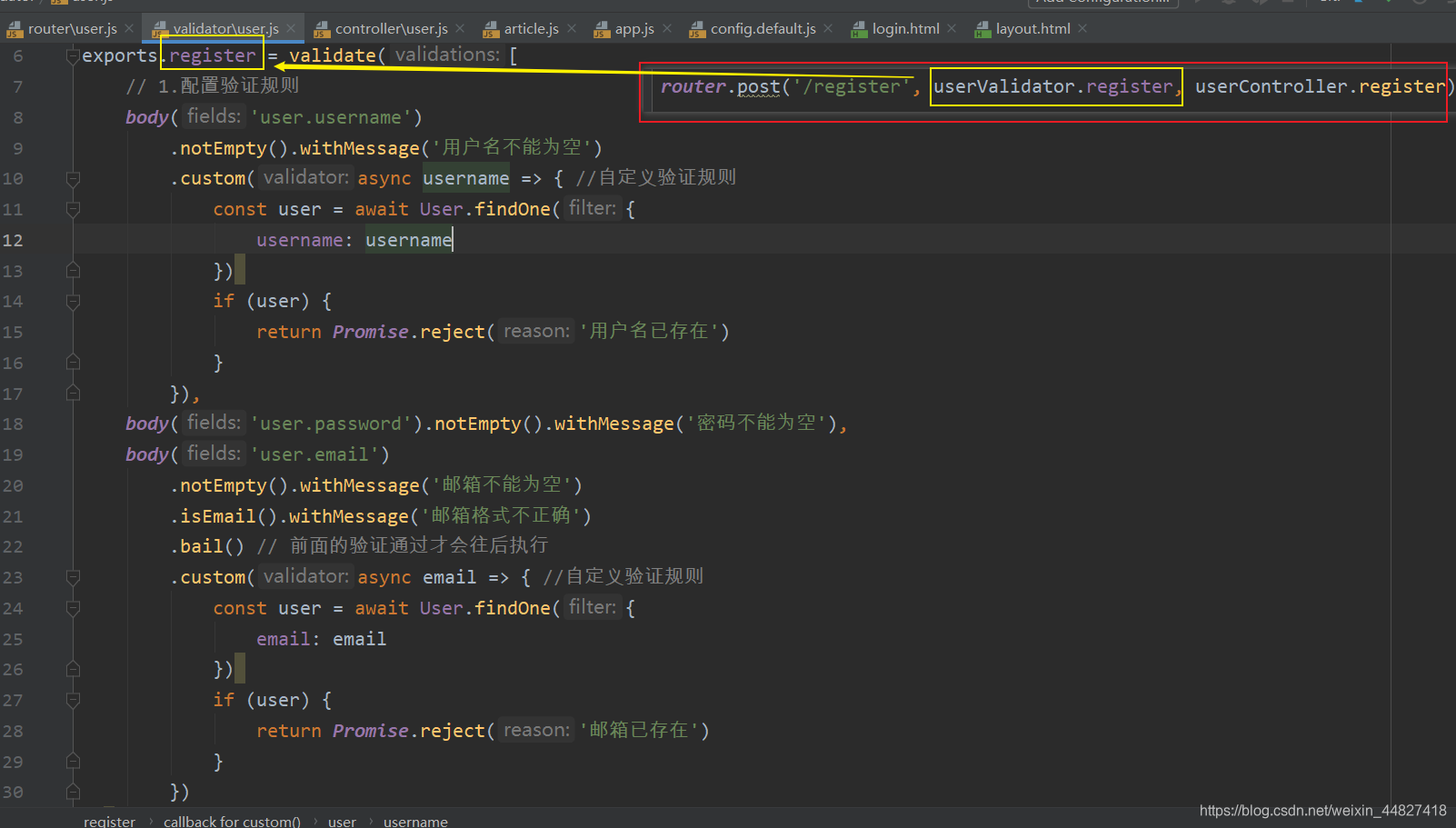Collapse the fold marker on line 11

point(74,210)
